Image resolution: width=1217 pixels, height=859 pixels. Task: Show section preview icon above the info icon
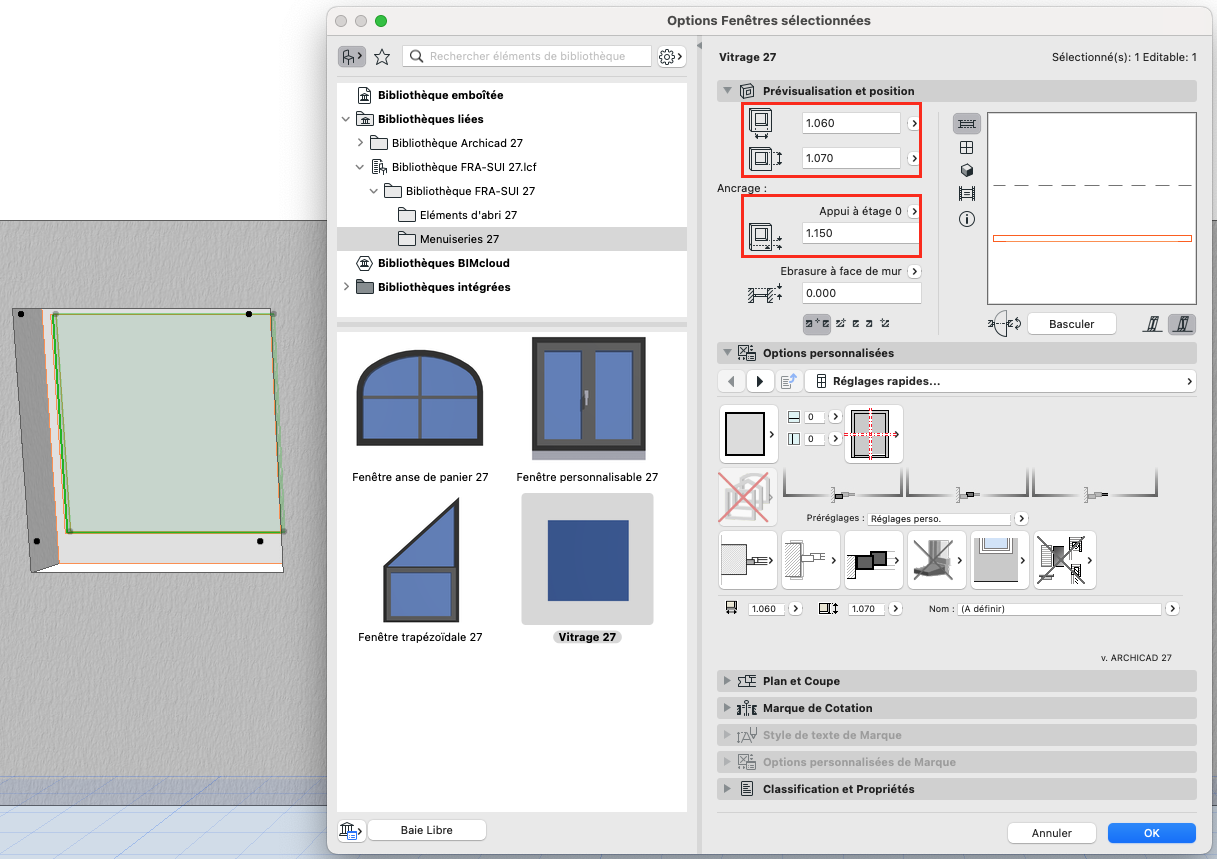966,193
